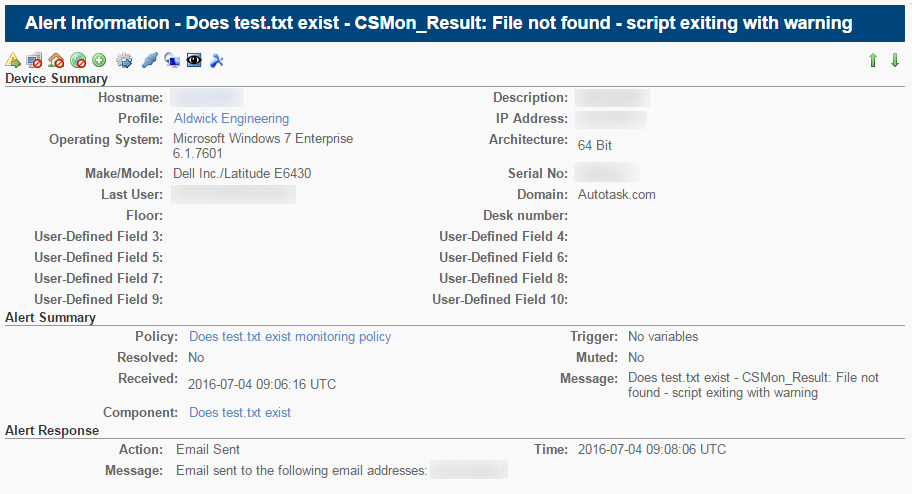This screenshot has height=494, width=912.
Task: Click the computer with red prohibited icon
Action: [x=34, y=60]
